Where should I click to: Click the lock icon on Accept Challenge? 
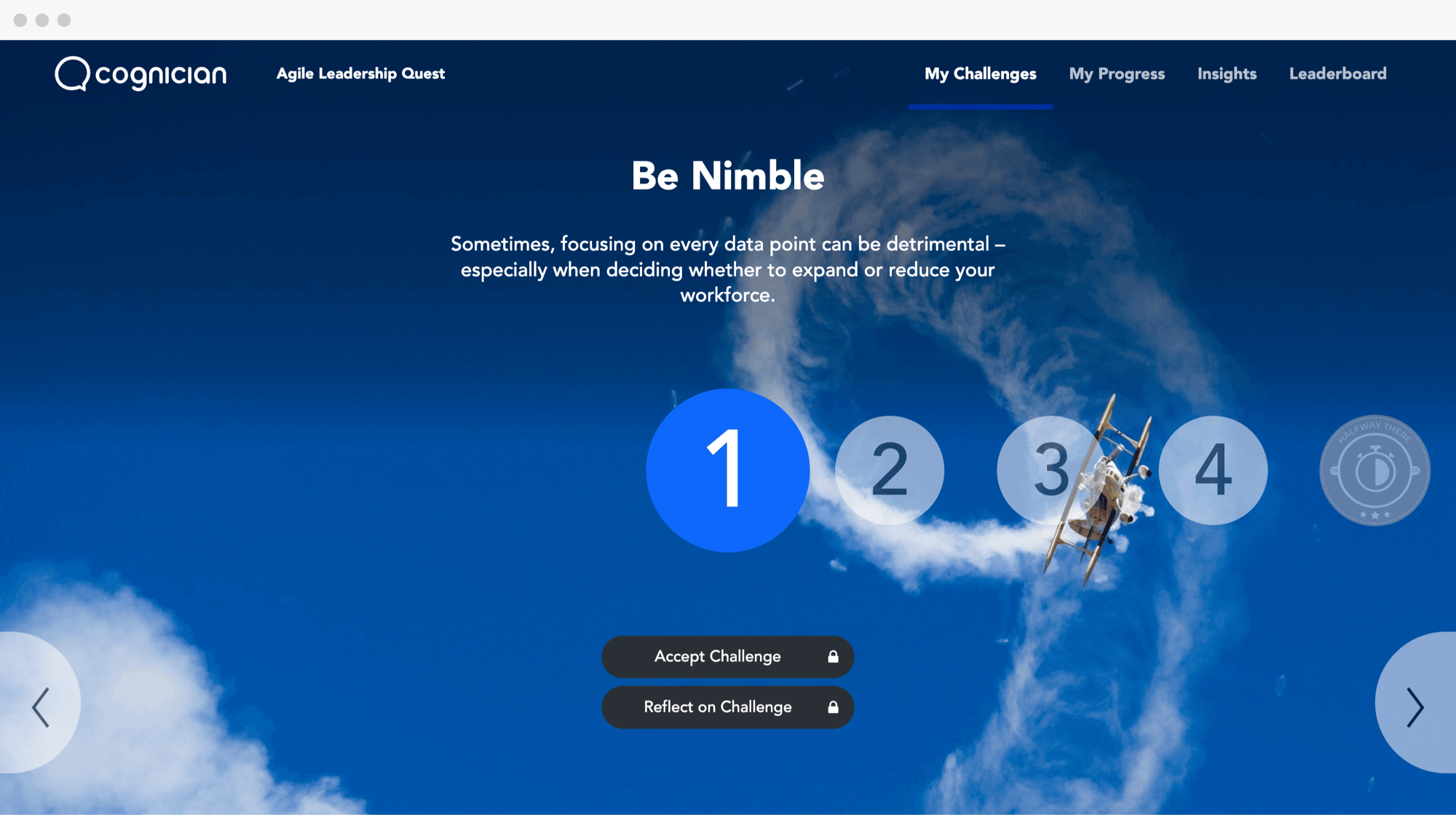[x=832, y=657]
